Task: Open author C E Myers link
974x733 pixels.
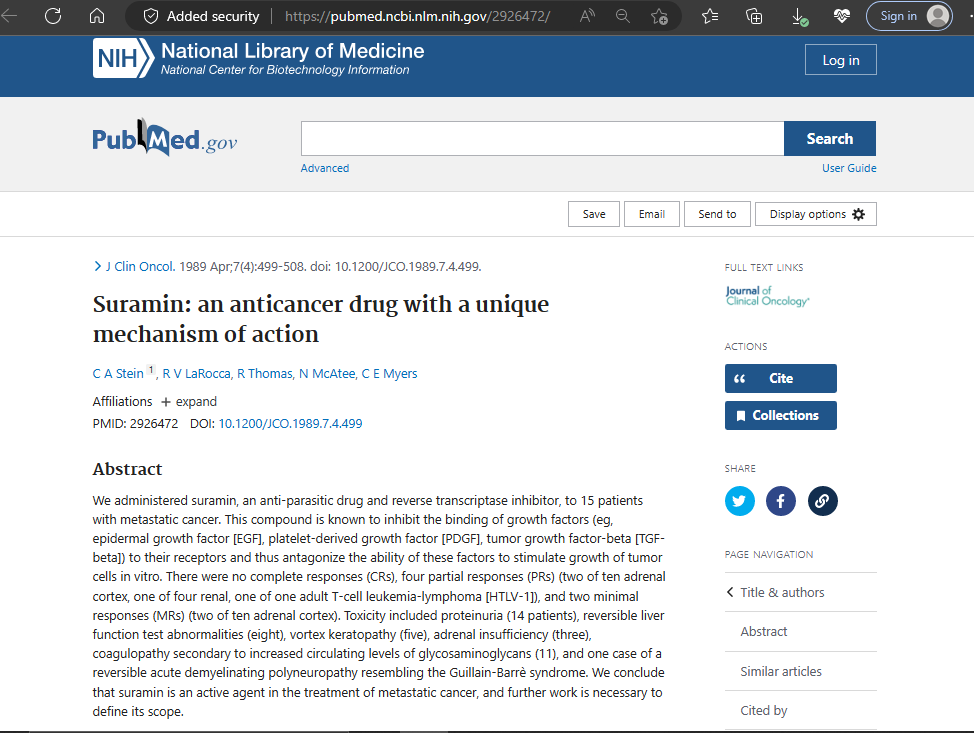Action: point(389,374)
